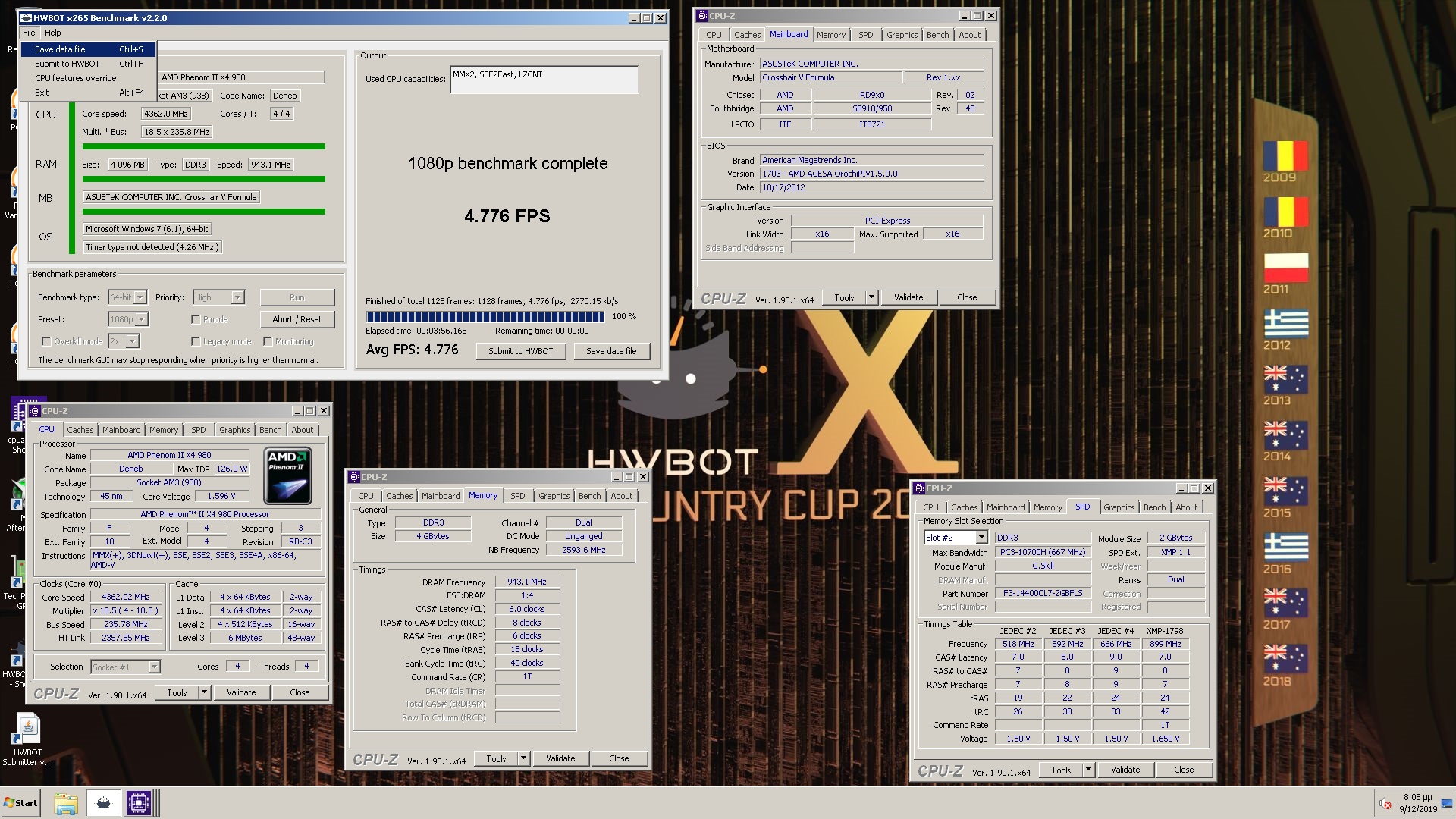Open the Help menu in HWBOT benchmark
This screenshot has height=819, width=1456.
pos(52,33)
